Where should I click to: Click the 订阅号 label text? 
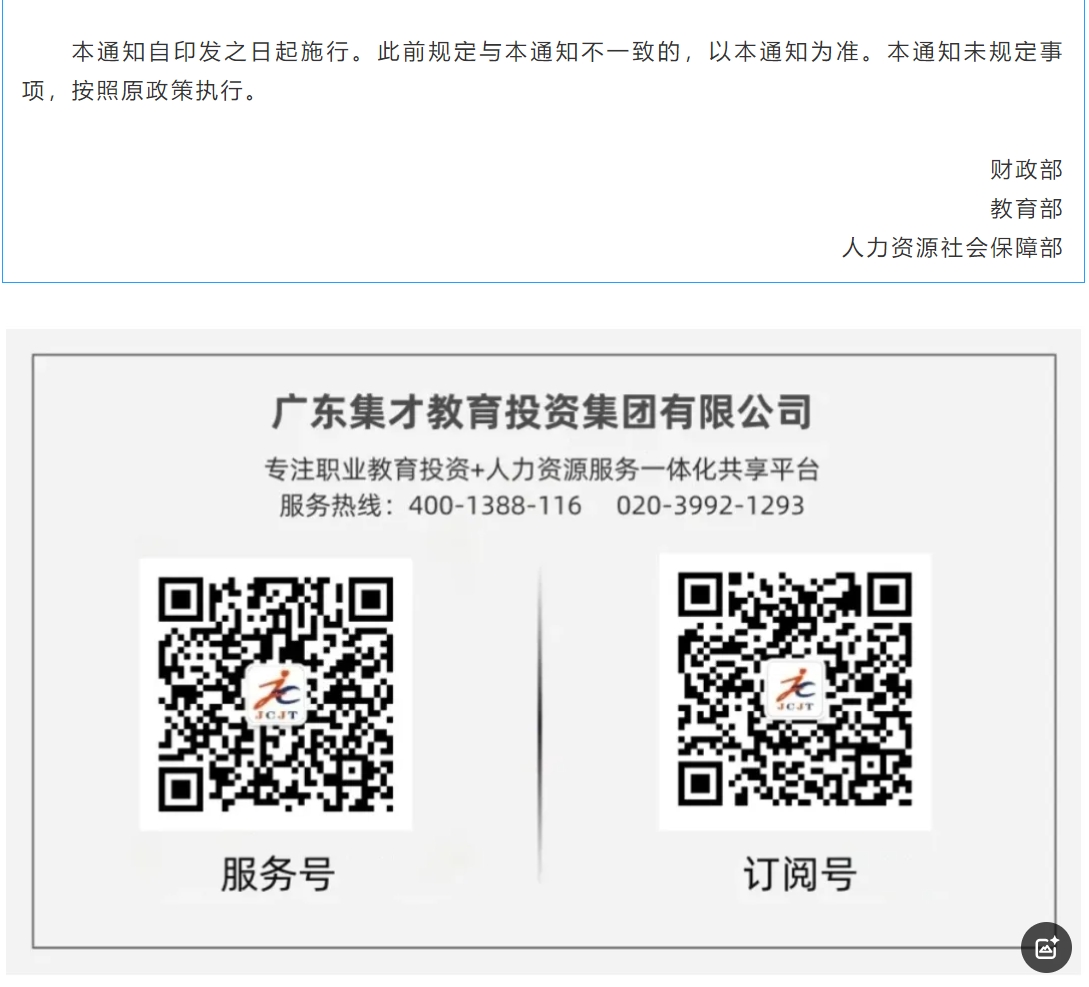pyautogui.click(x=799, y=874)
